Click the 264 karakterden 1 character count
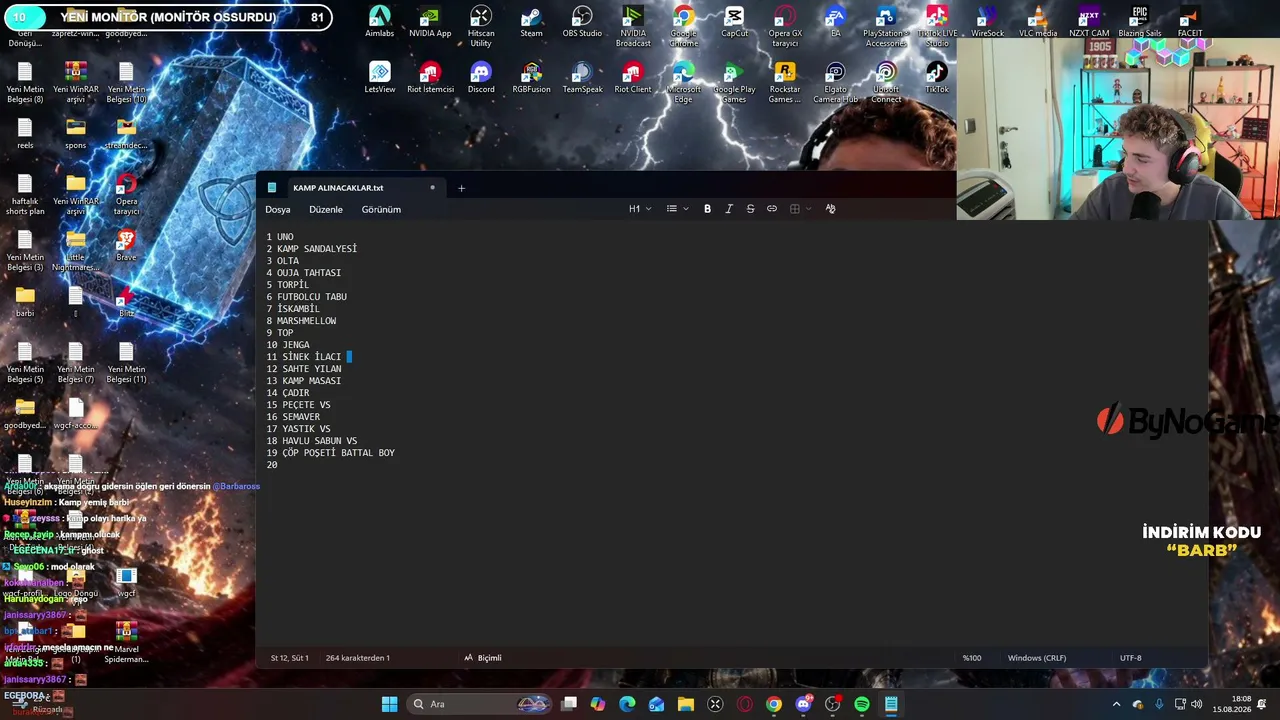Viewport: 1280px width, 720px height. [x=358, y=658]
